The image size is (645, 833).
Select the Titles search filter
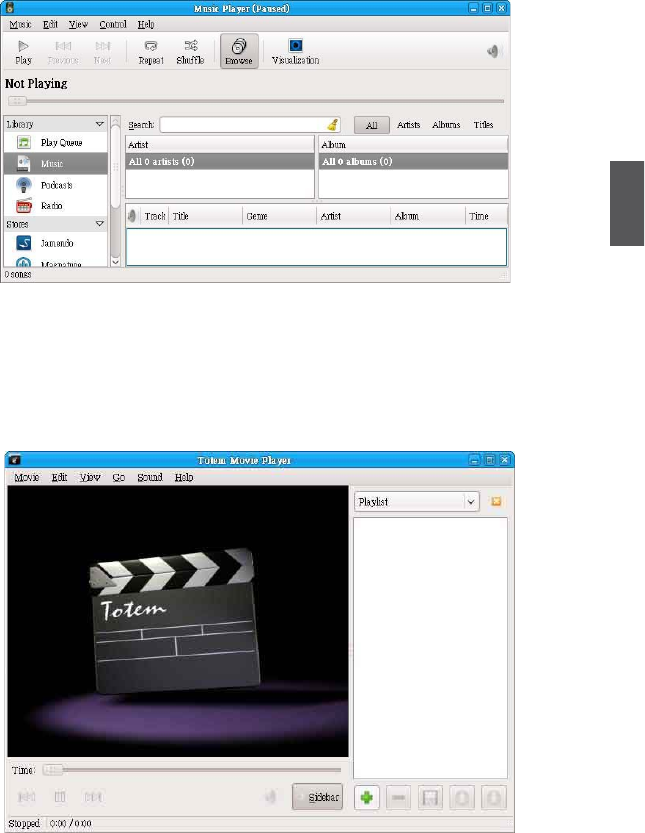483,125
